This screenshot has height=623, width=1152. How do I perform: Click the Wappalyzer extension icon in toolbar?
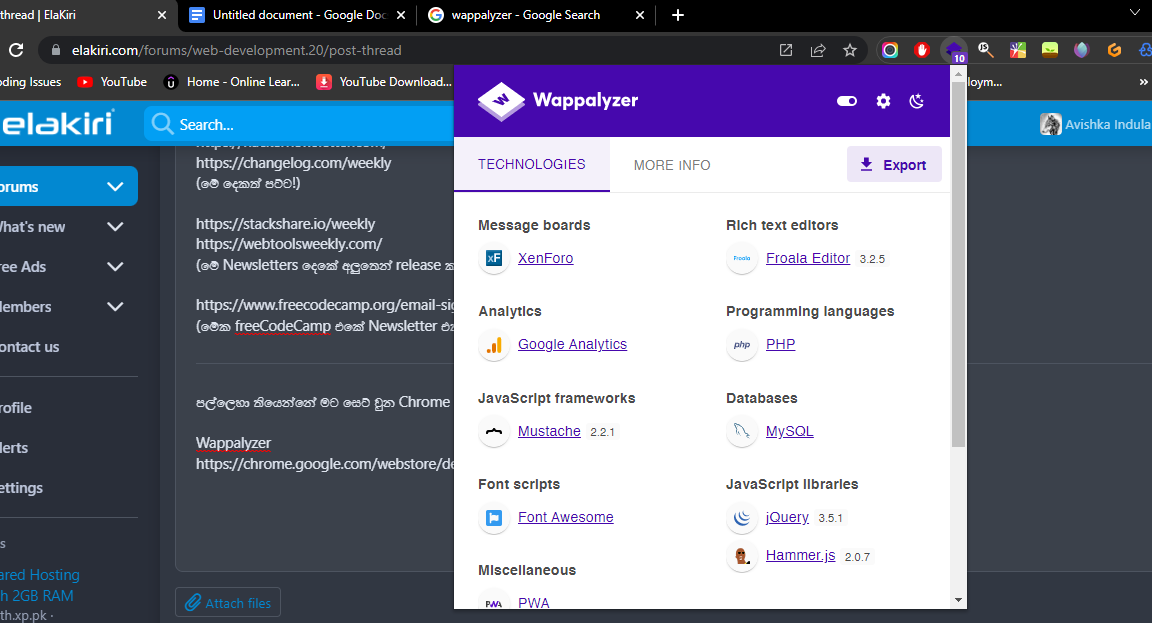(x=954, y=50)
